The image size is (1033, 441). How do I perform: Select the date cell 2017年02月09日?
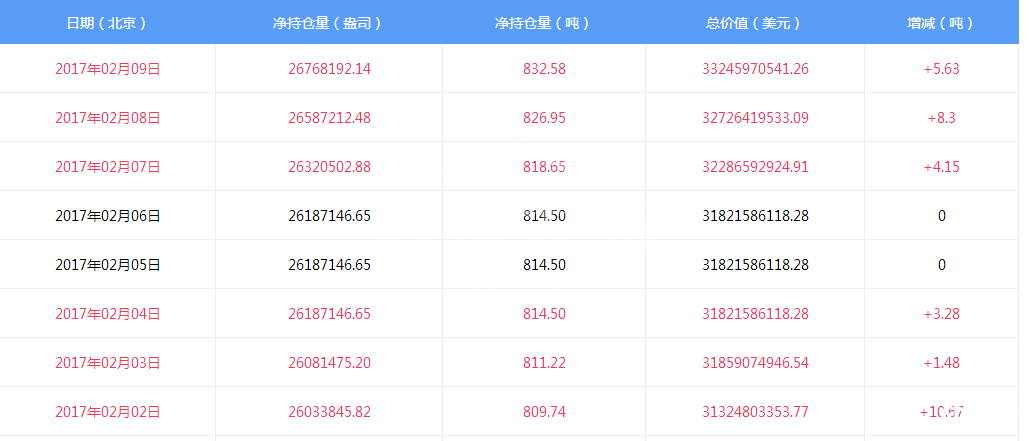[107, 69]
